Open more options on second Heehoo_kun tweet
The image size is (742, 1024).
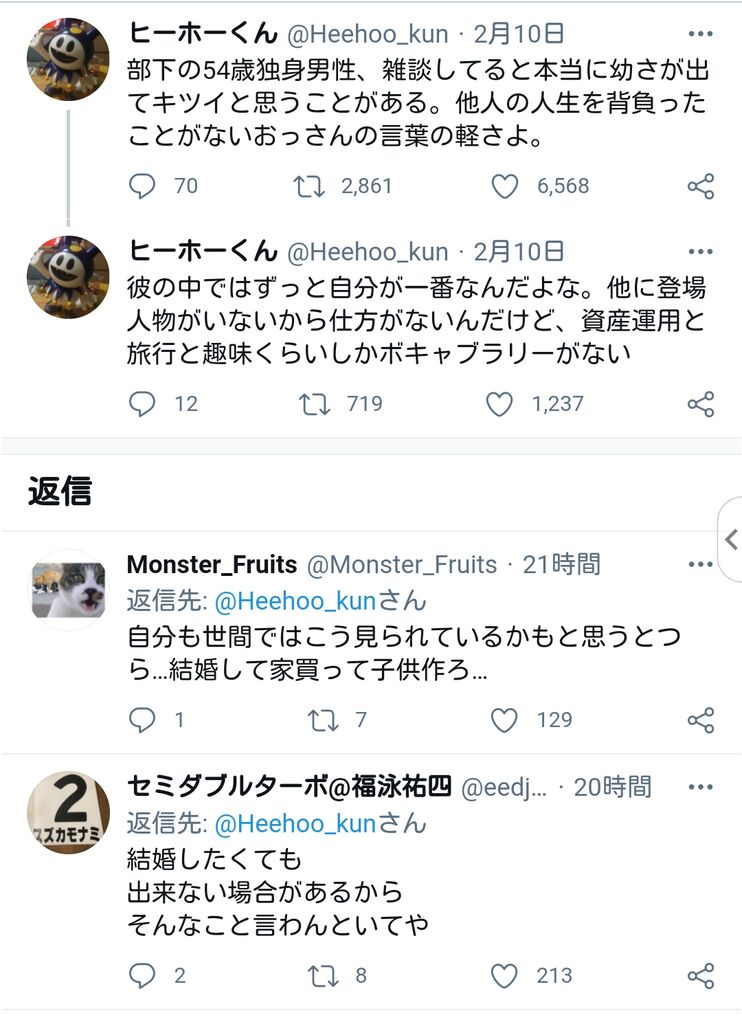700,251
